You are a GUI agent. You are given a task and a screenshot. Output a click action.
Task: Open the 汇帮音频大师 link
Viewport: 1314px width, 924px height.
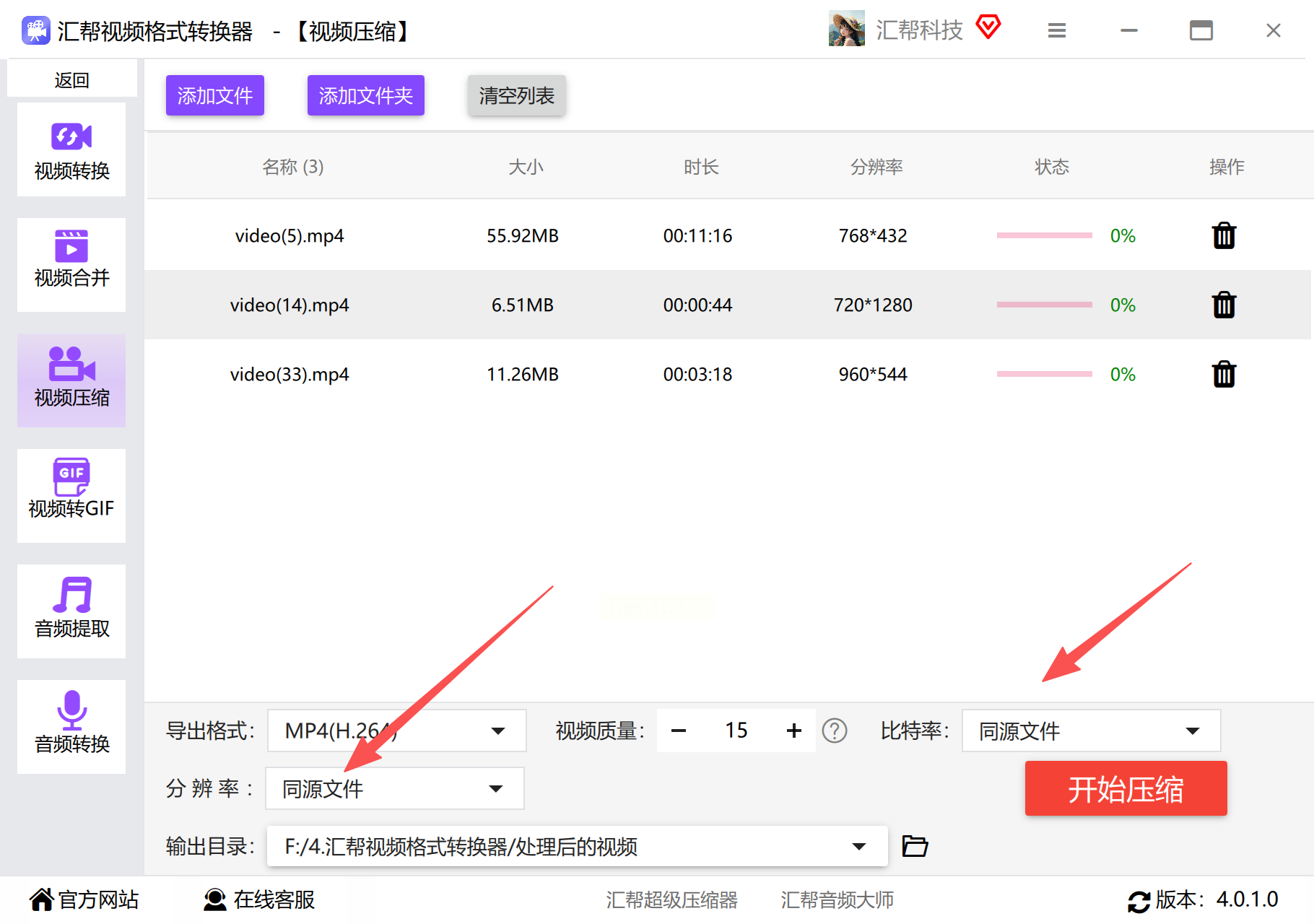click(837, 899)
